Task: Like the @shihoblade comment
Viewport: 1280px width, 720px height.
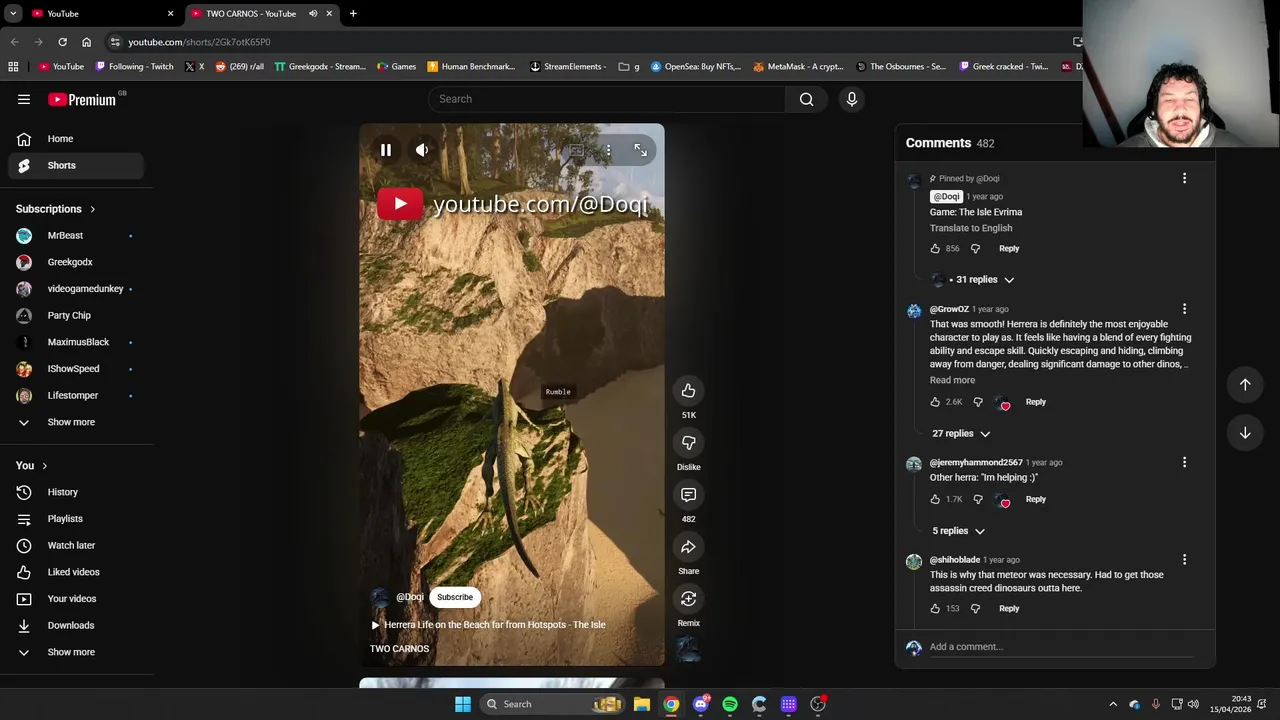Action: coord(935,609)
